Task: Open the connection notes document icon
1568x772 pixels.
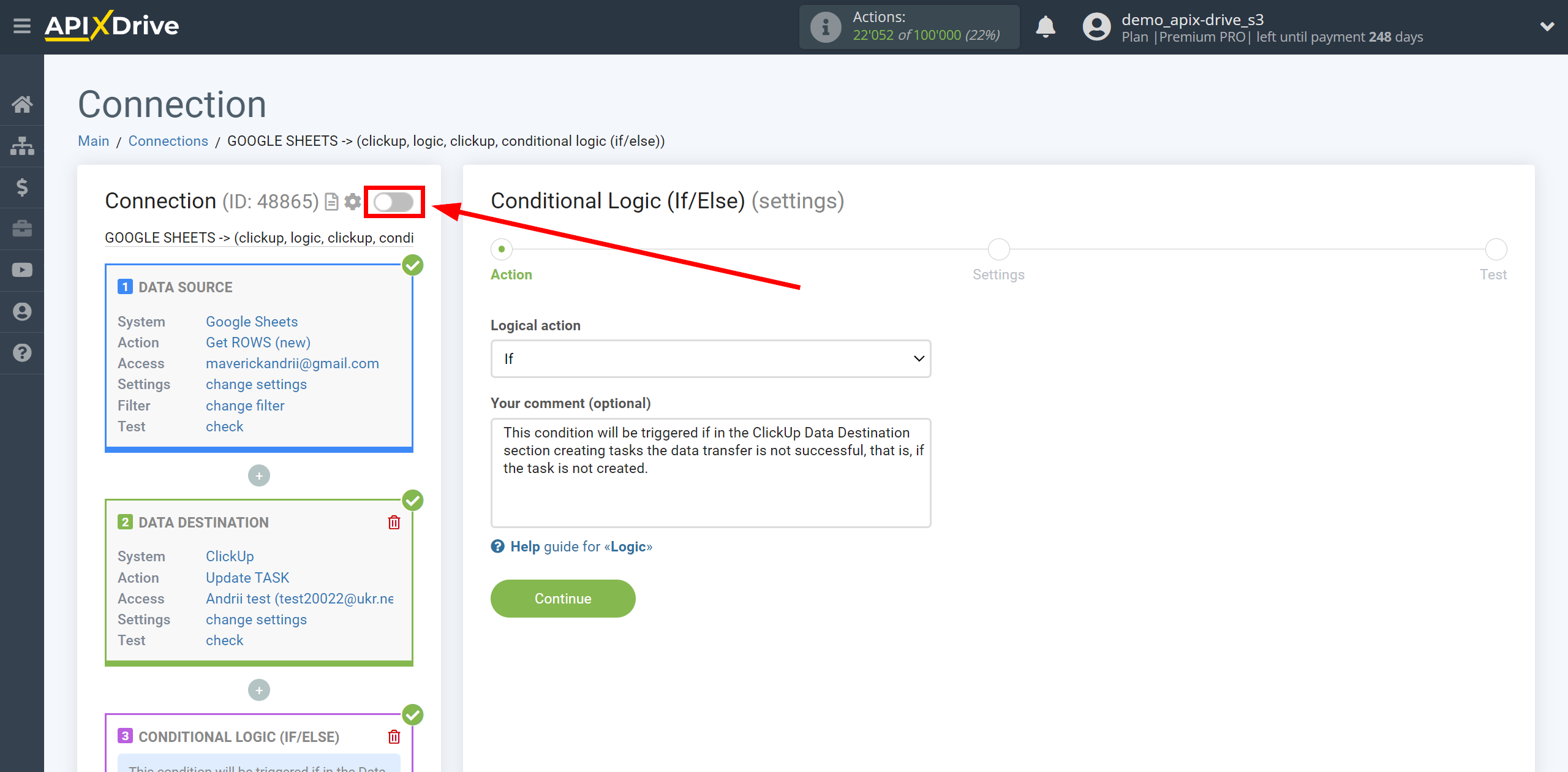Action: point(331,202)
